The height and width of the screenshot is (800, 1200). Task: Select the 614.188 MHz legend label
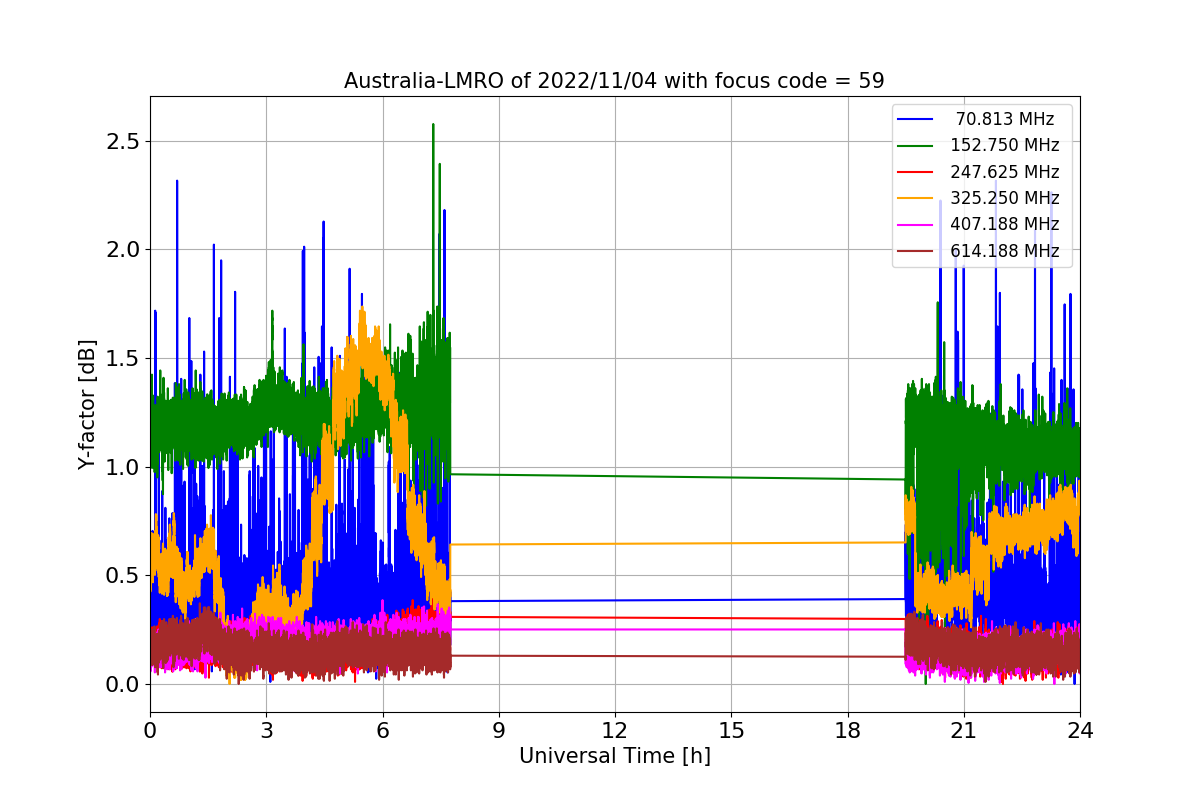pyautogui.click(x=1005, y=251)
